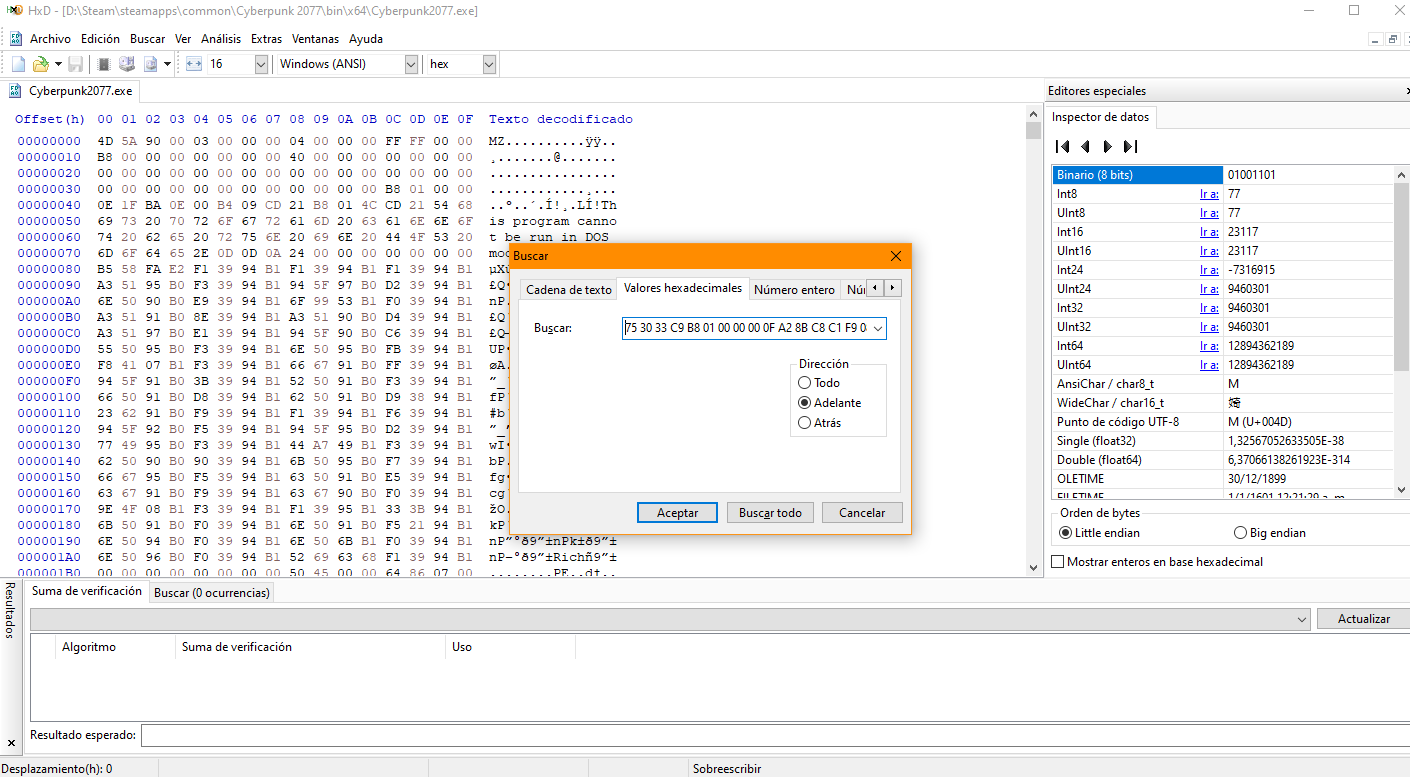This screenshot has width=1410, height=777.
Task: Open the Extras menu
Action: [266, 39]
